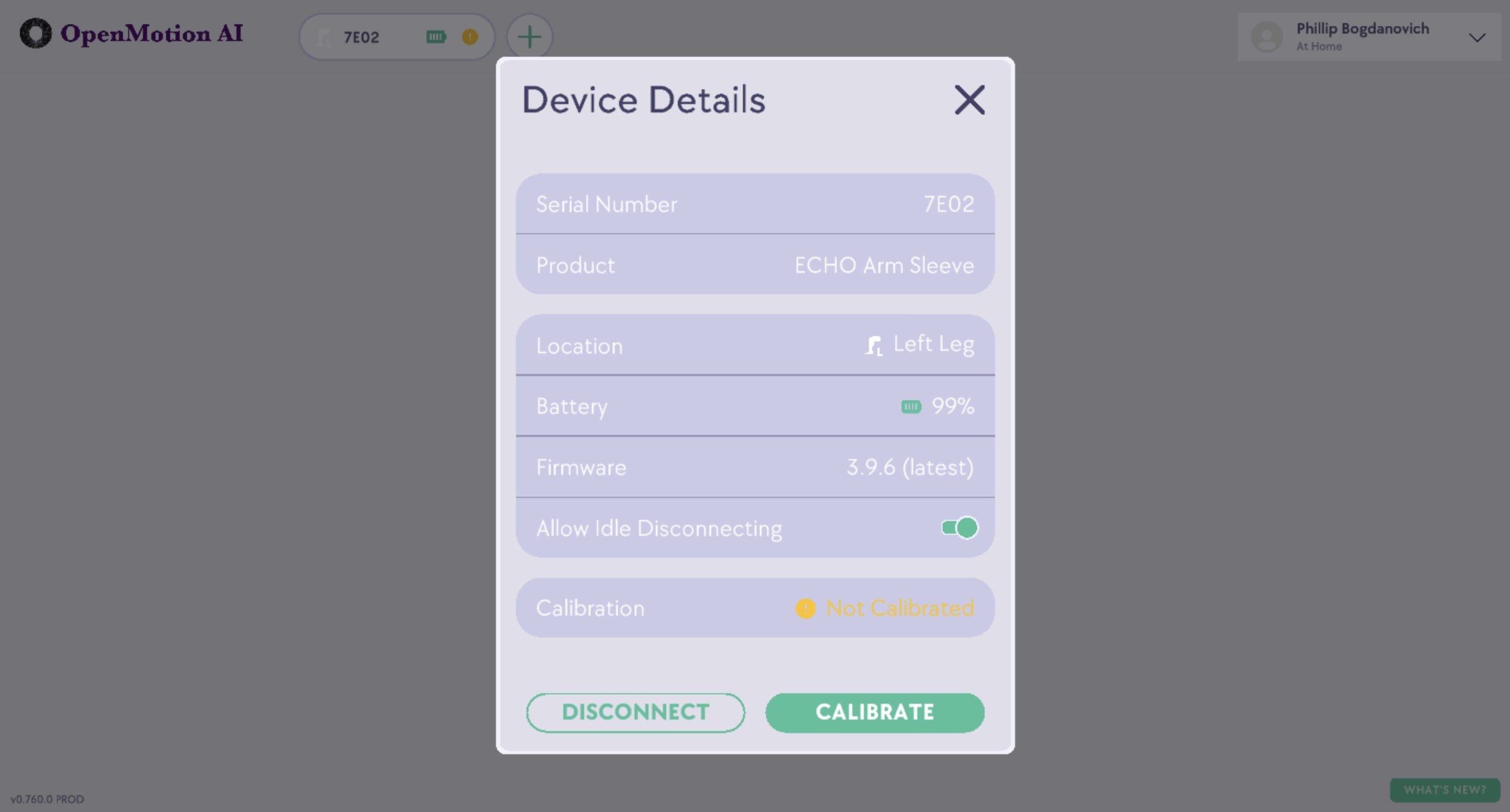
Task: Click the OpenMotion AI logo icon
Action: [35, 33]
